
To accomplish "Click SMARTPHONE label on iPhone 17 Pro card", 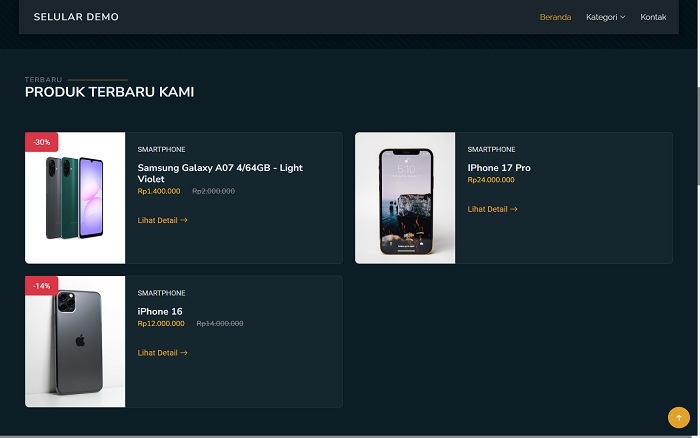I will [x=491, y=149].
